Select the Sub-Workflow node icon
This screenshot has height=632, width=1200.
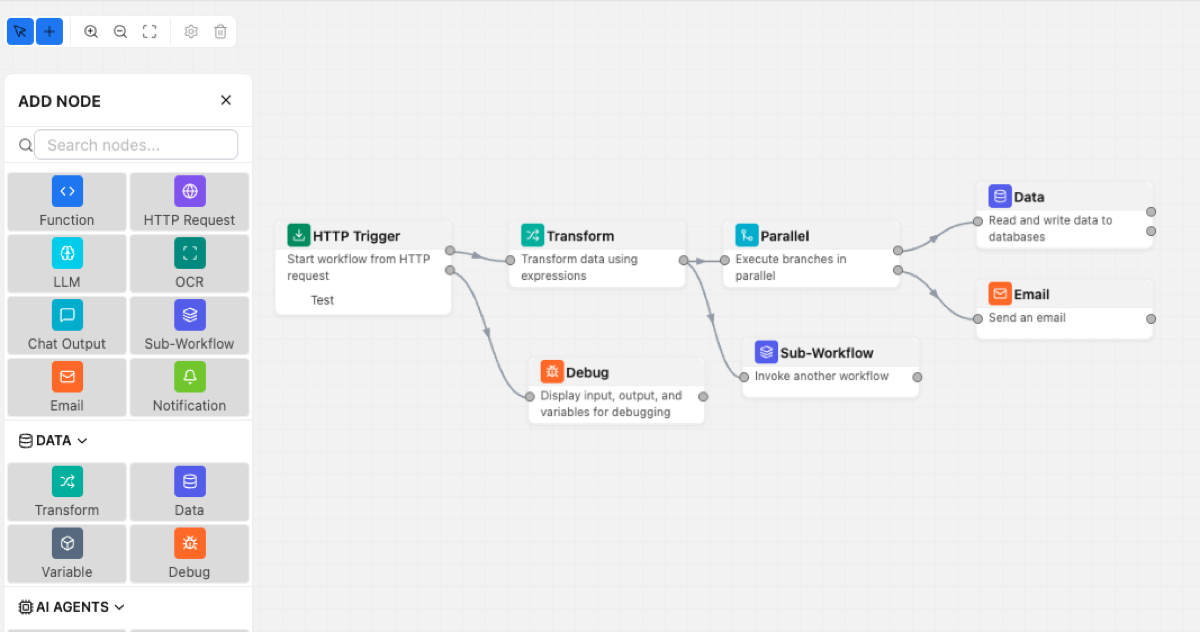(x=189, y=315)
